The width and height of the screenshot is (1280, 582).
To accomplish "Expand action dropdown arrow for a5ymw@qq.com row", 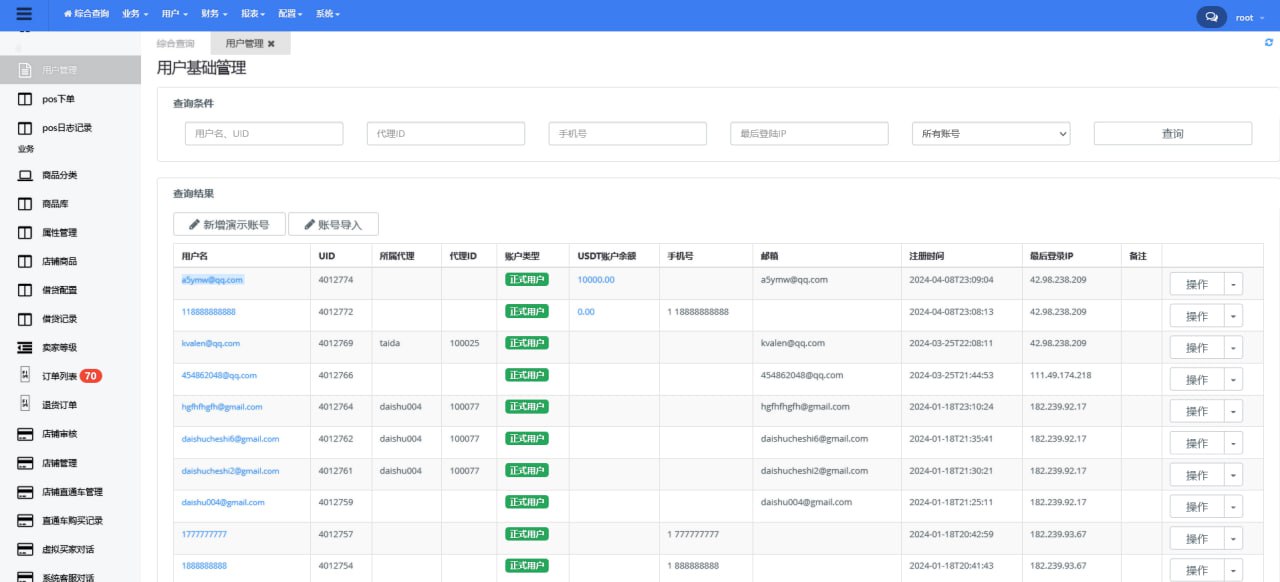I will (1233, 284).
